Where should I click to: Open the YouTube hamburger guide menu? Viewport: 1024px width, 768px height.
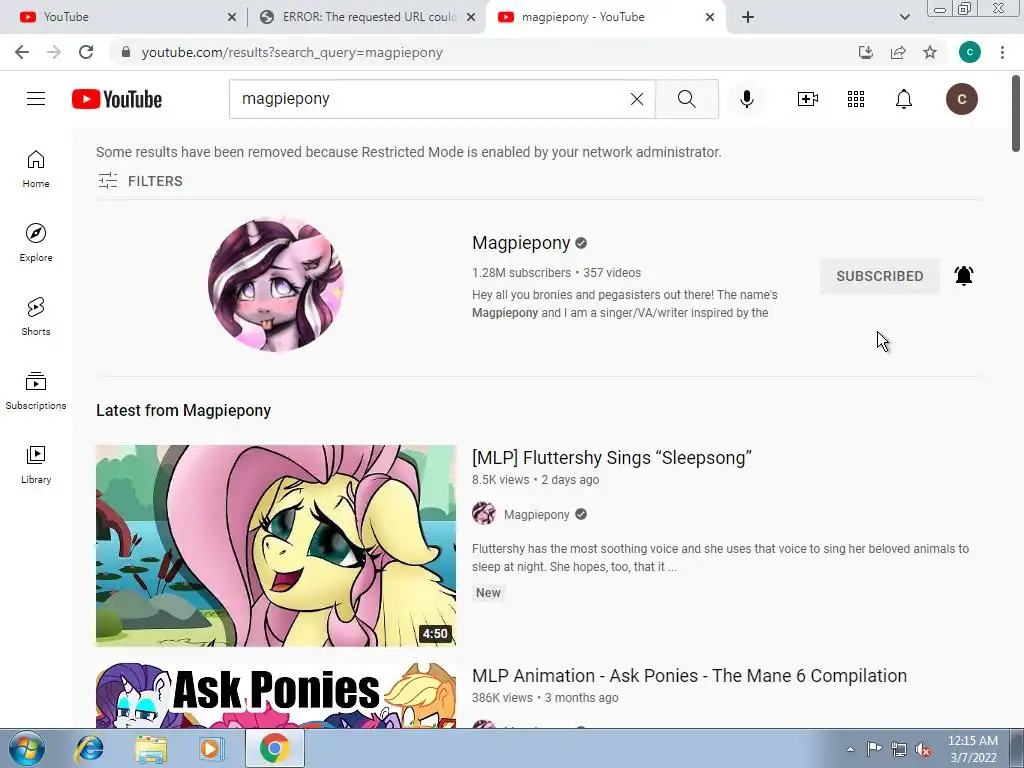point(36,99)
